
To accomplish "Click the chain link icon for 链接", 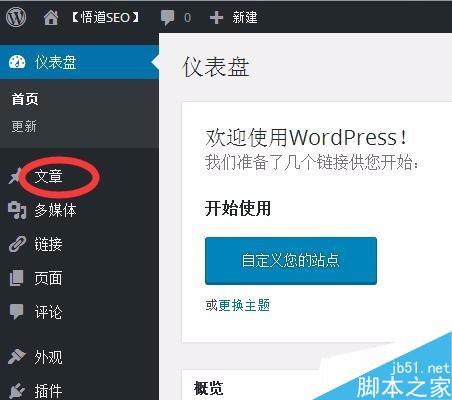I will (17, 244).
